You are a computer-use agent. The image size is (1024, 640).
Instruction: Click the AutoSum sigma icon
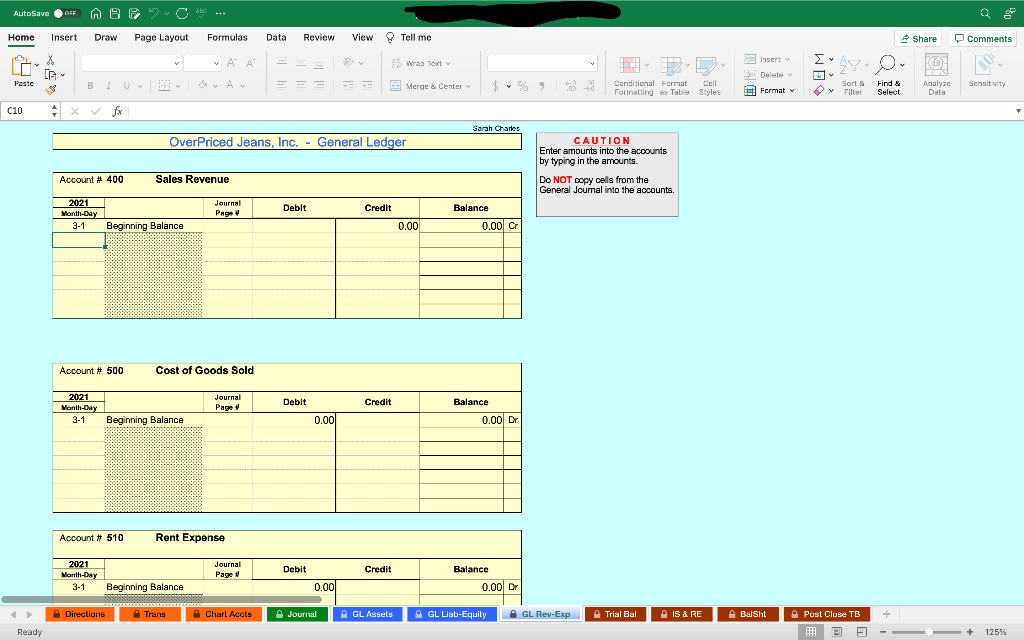pyautogui.click(x=819, y=59)
